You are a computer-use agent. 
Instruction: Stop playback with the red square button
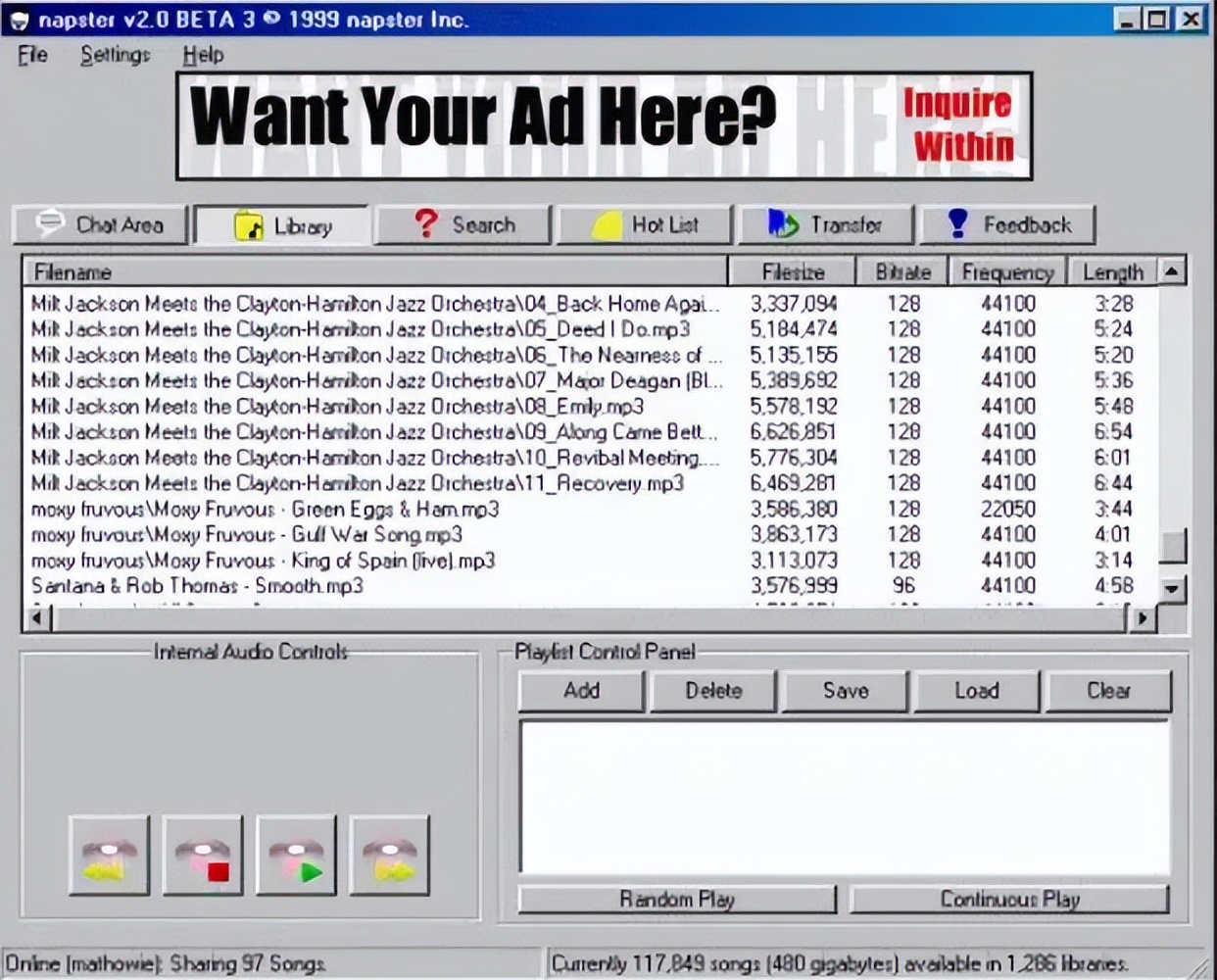[x=203, y=855]
